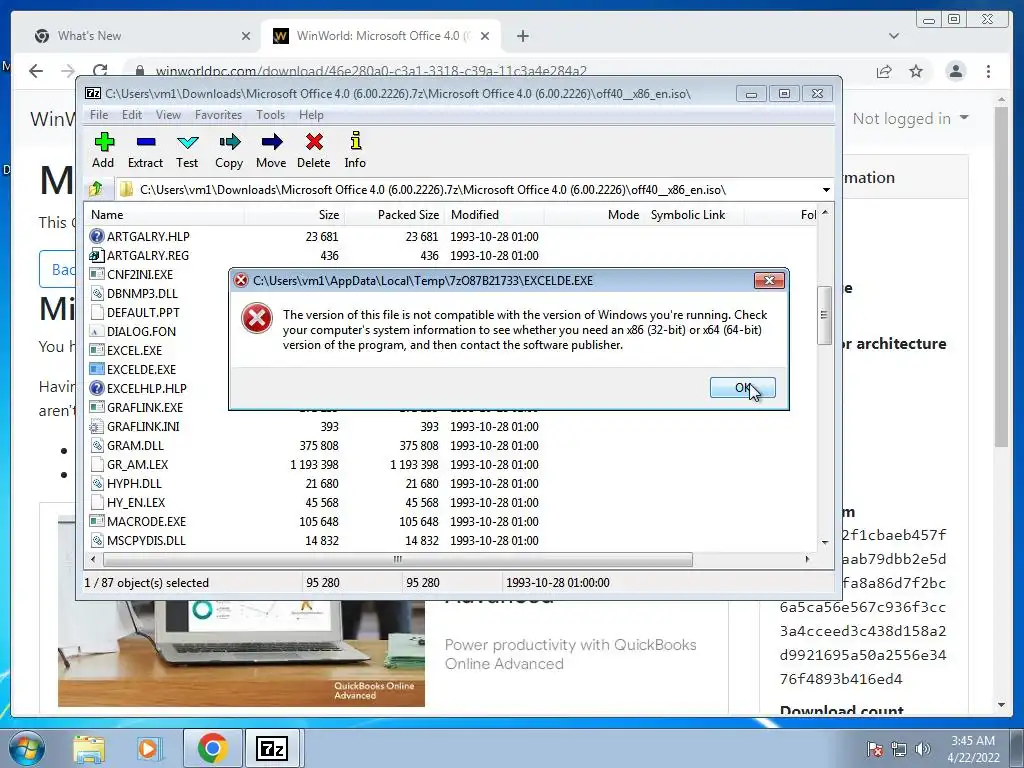Reload the WinWorld page in Chrome

(99, 71)
